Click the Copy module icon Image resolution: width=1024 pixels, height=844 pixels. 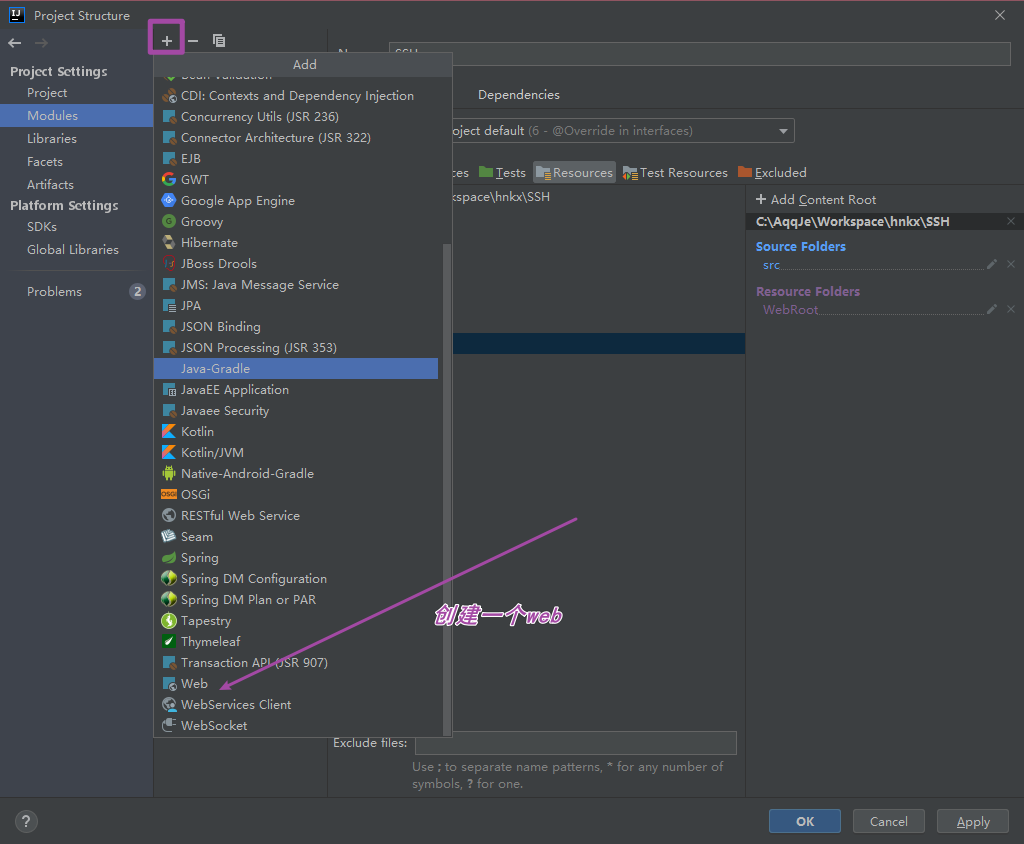[219, 41]
